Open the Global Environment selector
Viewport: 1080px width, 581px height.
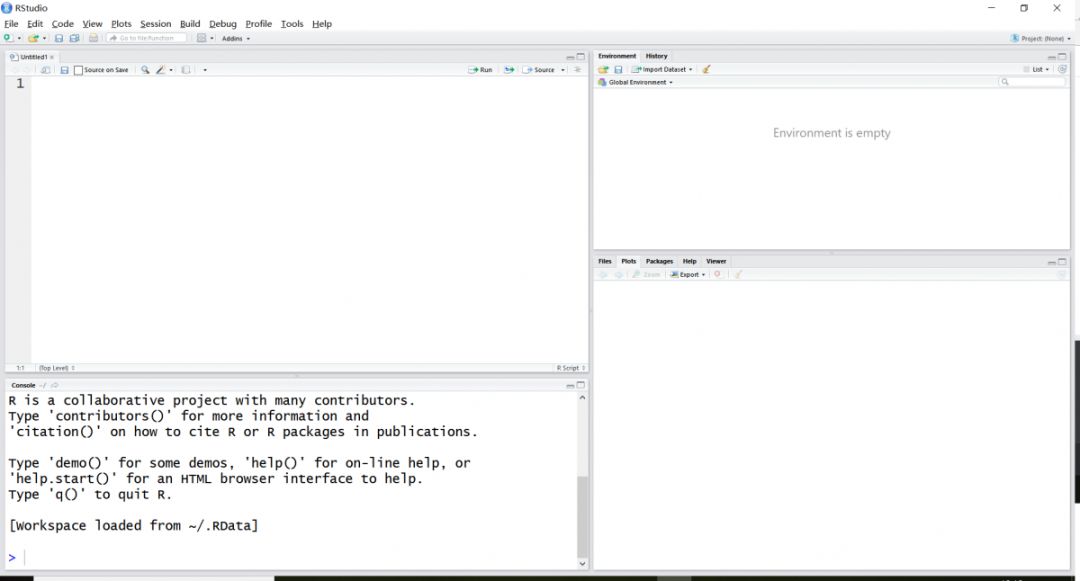click(635, 82)
